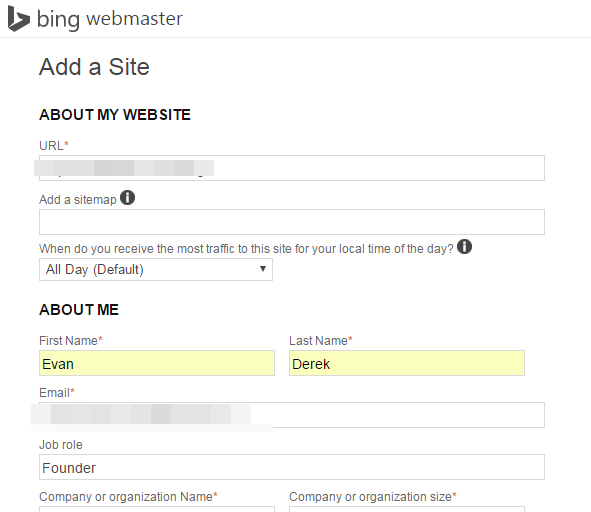Click the ABOUT ME section heading
Image resolution: width=591 pixels, height=512 pixels.
pos(79,310)
